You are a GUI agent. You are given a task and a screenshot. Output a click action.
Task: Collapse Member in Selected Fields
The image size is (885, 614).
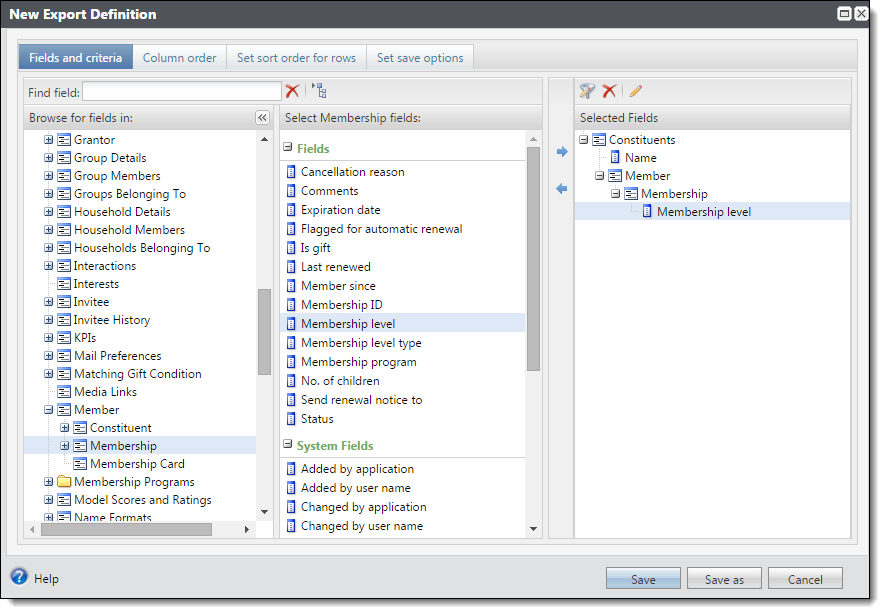click(599, 176)
